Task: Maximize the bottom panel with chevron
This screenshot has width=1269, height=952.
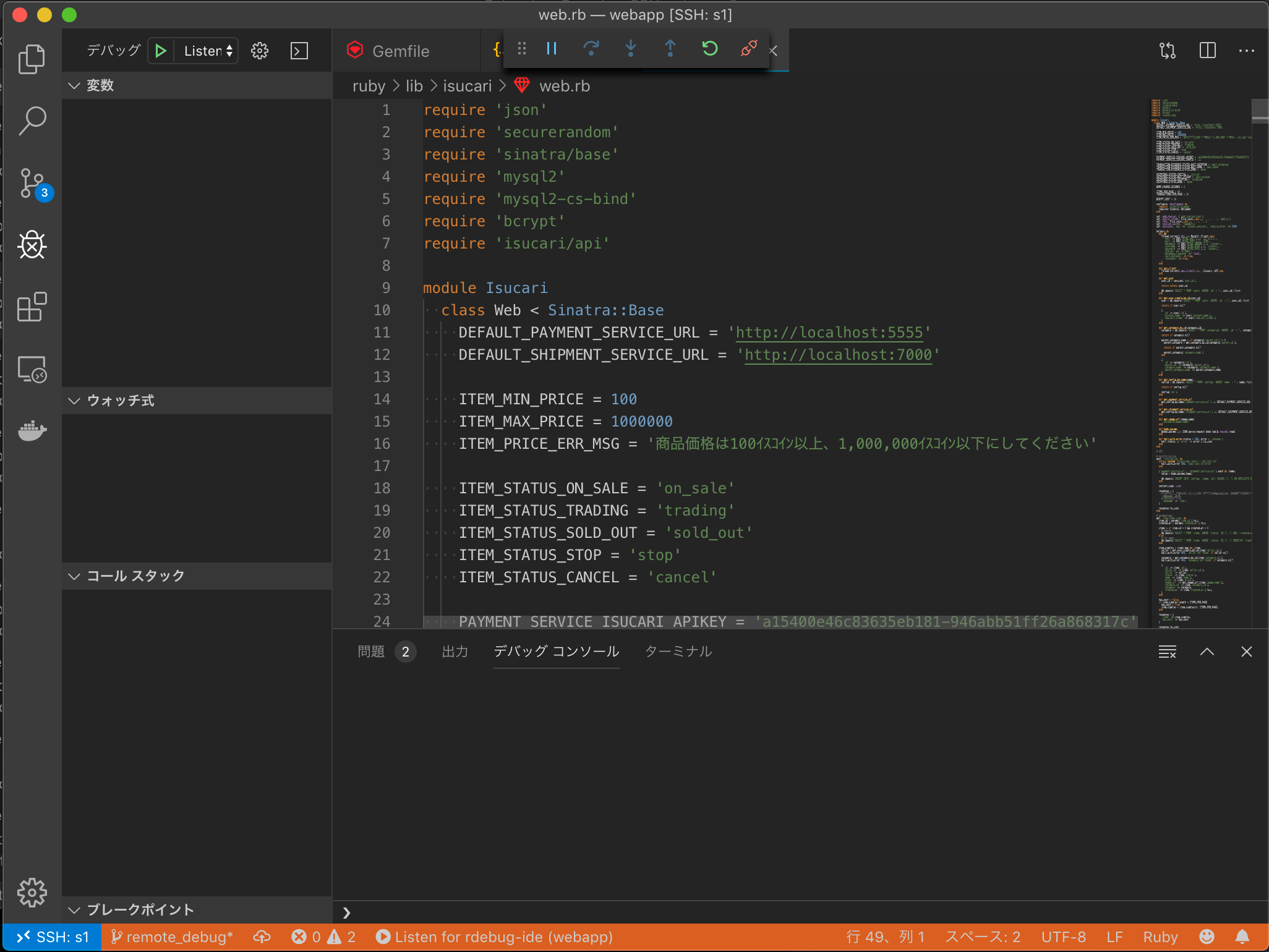Action: pyautogui.click(x=1207, y=652)
